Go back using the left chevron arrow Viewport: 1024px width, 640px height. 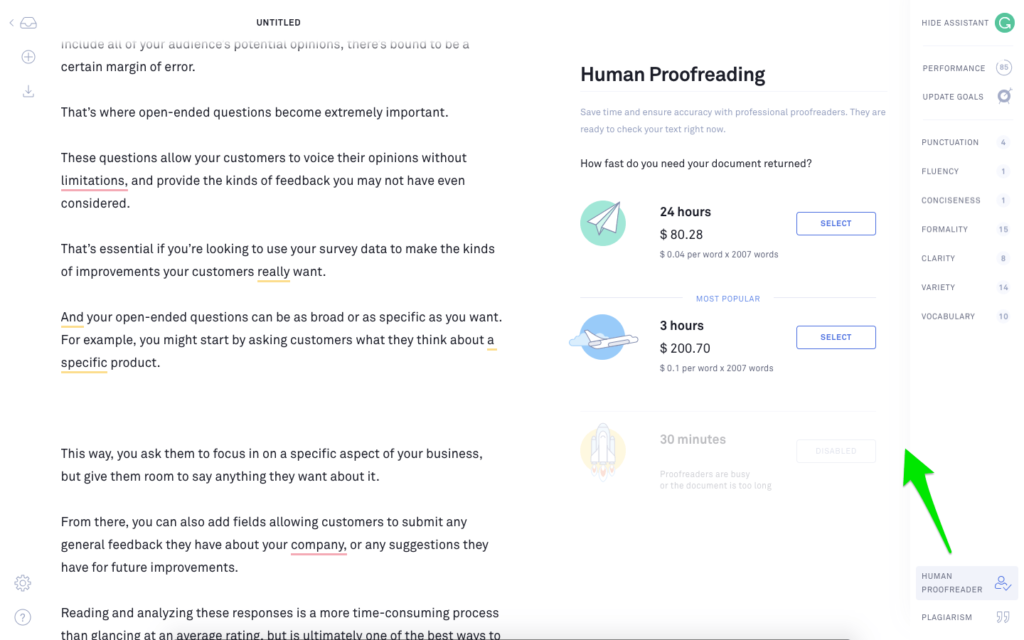[11, 23]
